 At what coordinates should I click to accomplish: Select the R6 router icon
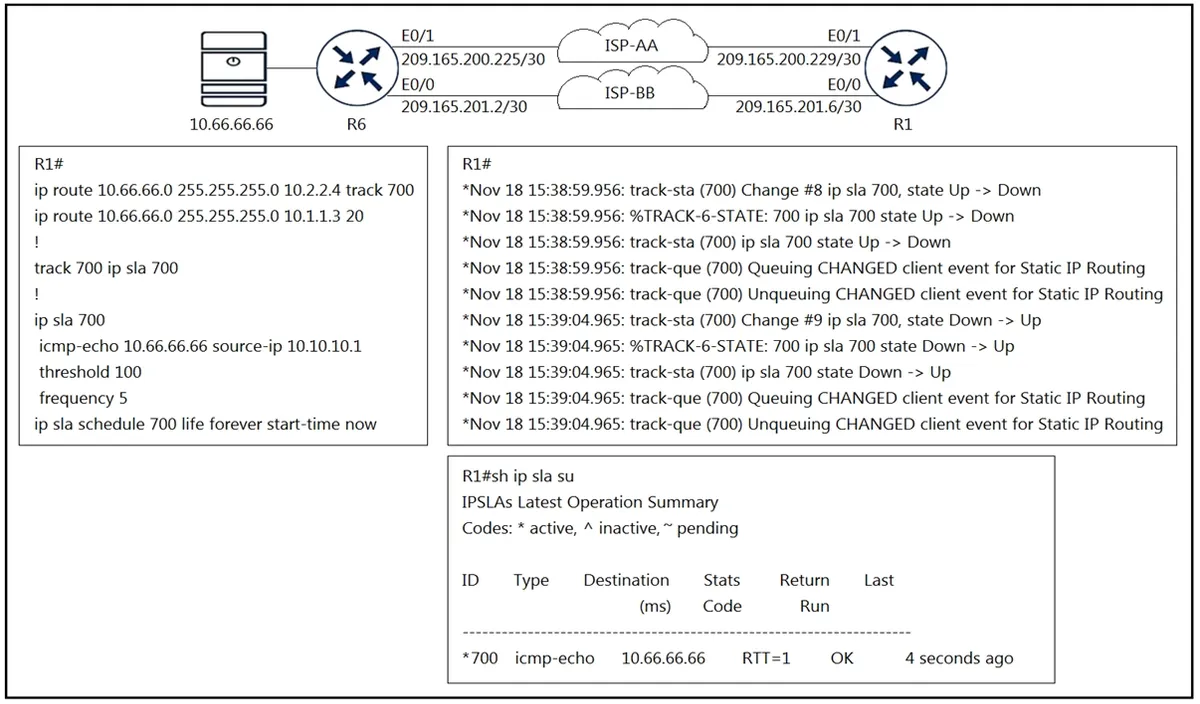point(355,69)
